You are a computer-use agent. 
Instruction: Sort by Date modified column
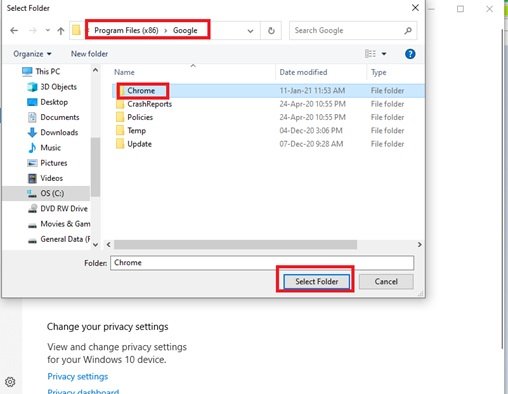pyautogui.click(x=303, y=72)
